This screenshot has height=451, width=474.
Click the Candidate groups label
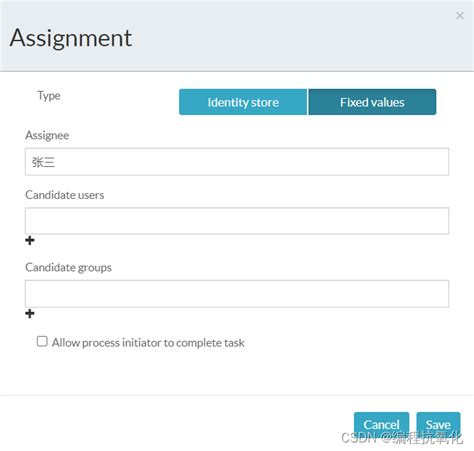pos(68,268)
